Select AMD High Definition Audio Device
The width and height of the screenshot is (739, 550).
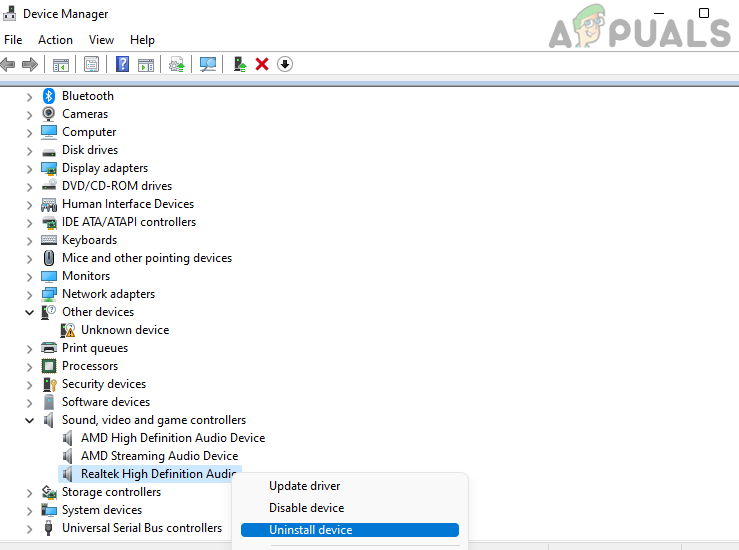[173, 438]
